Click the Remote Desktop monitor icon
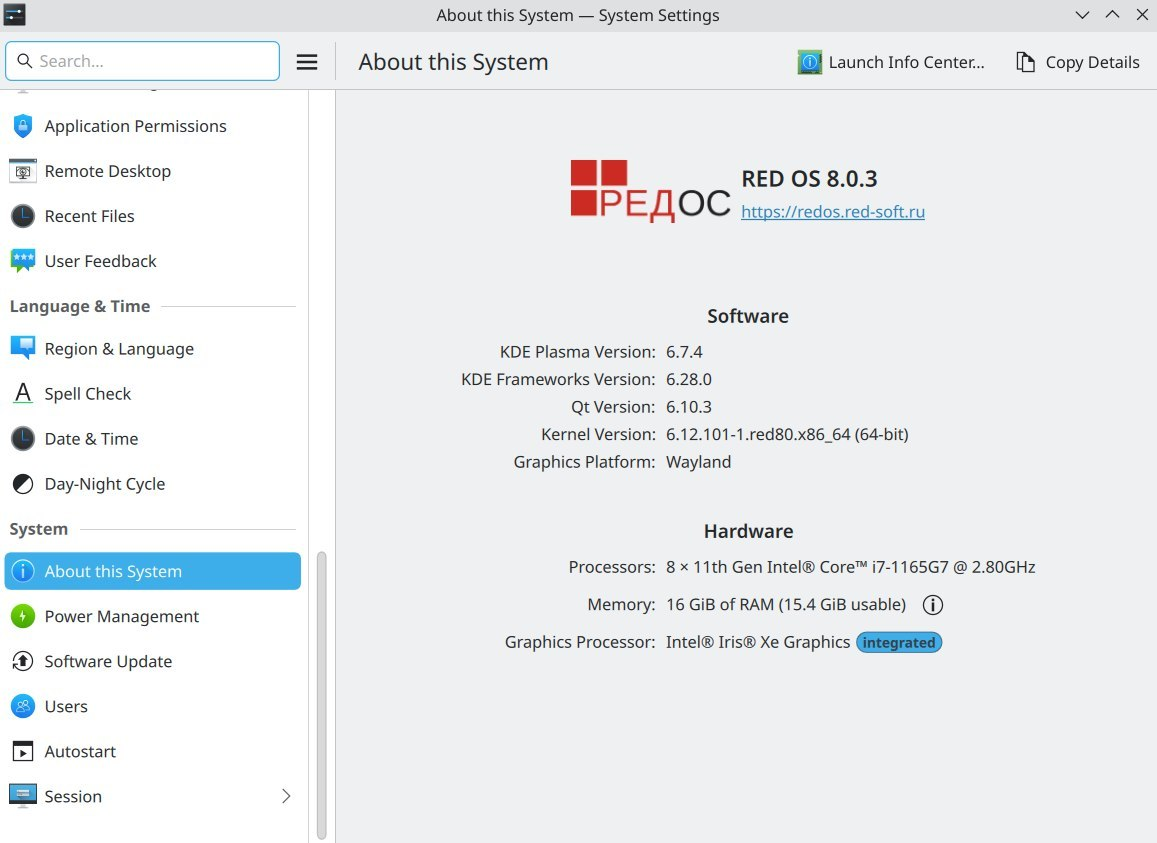Image resolution: width=1157 pixels, height=843 pixels. coord(23,171)
